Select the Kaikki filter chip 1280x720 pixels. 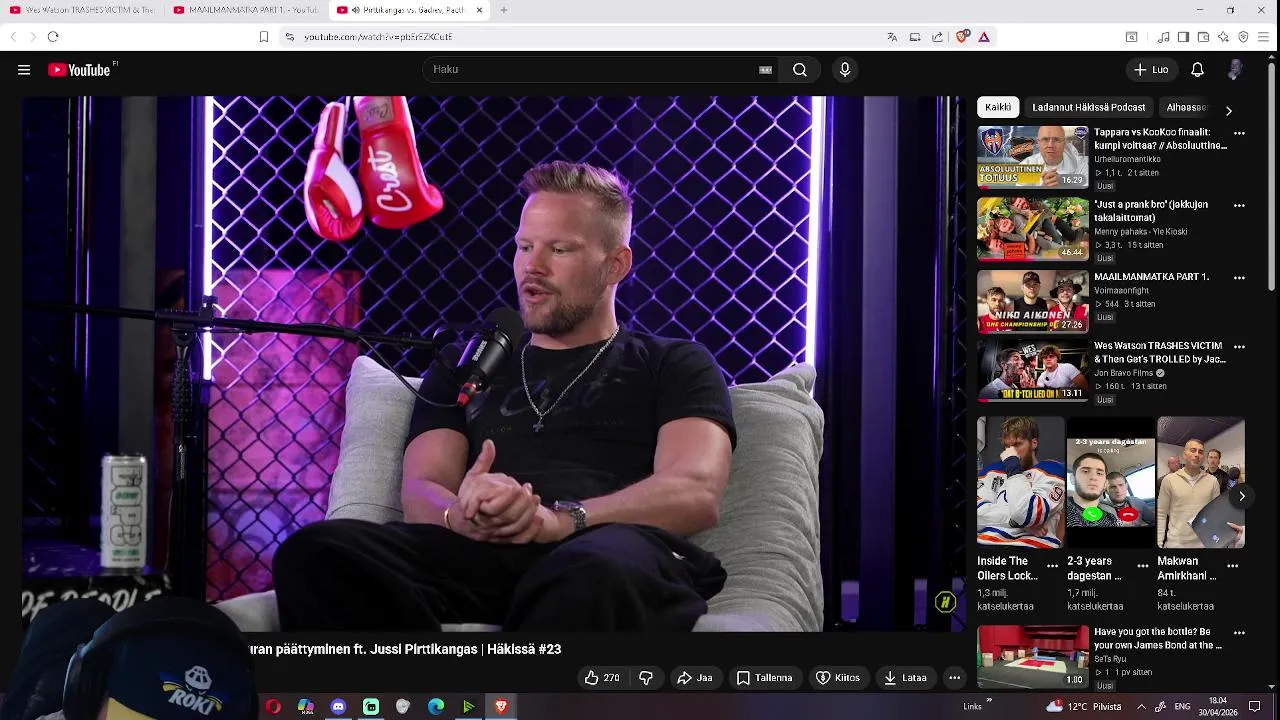pos(998,107)
